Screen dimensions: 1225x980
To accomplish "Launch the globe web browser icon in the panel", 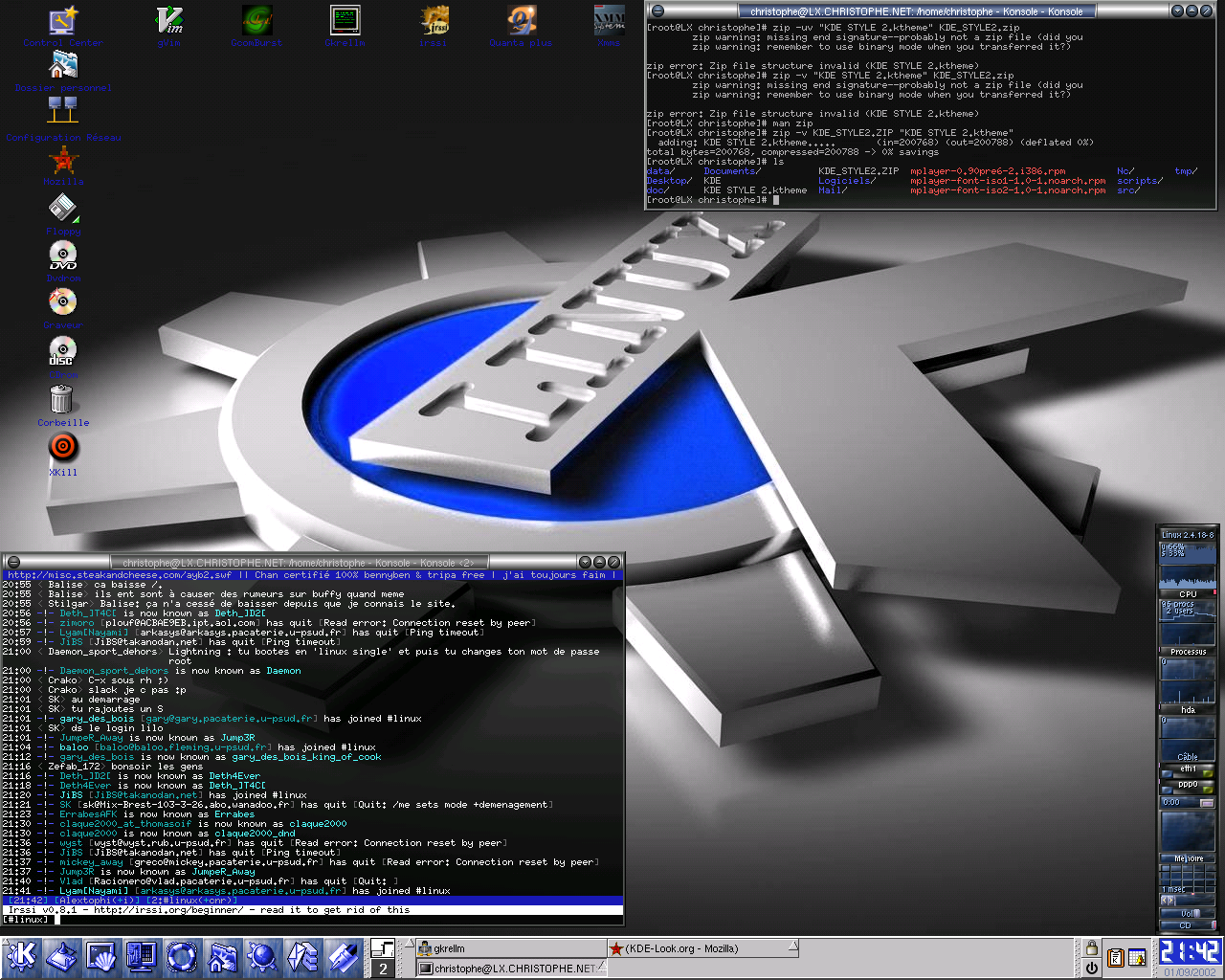I will 262,956.
